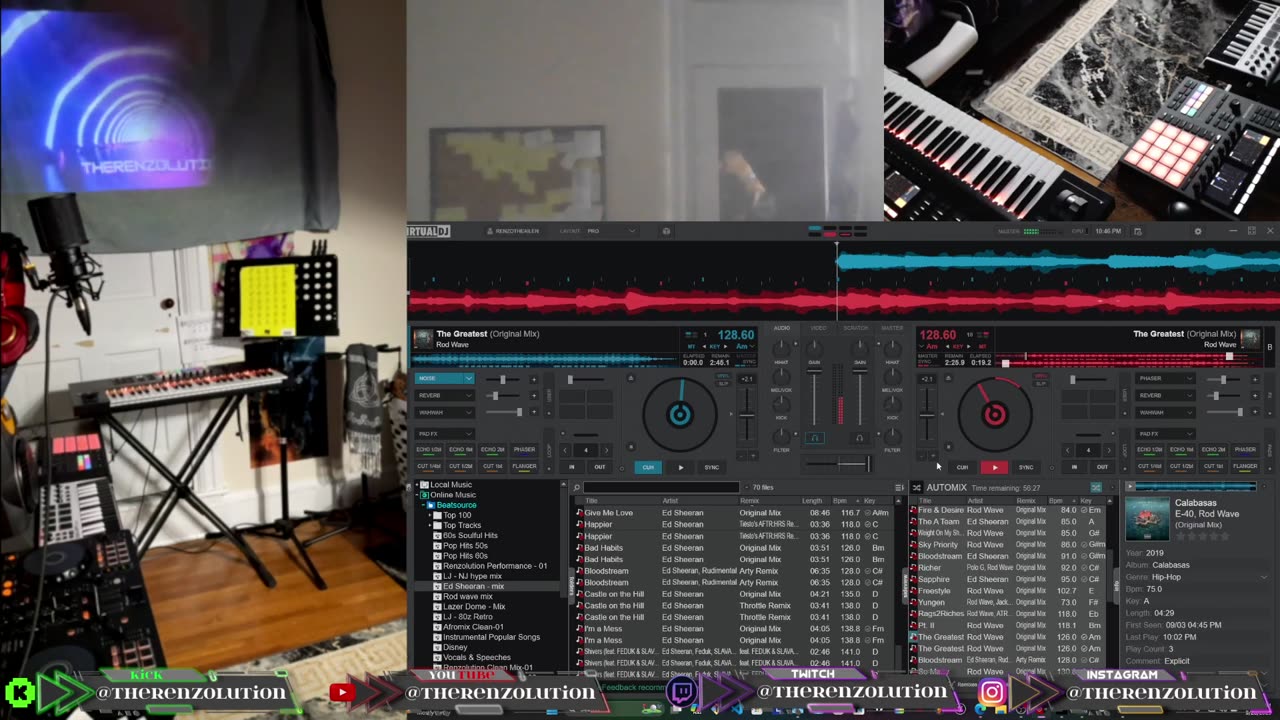Click the left deck key up arrow

click(725, 346)
